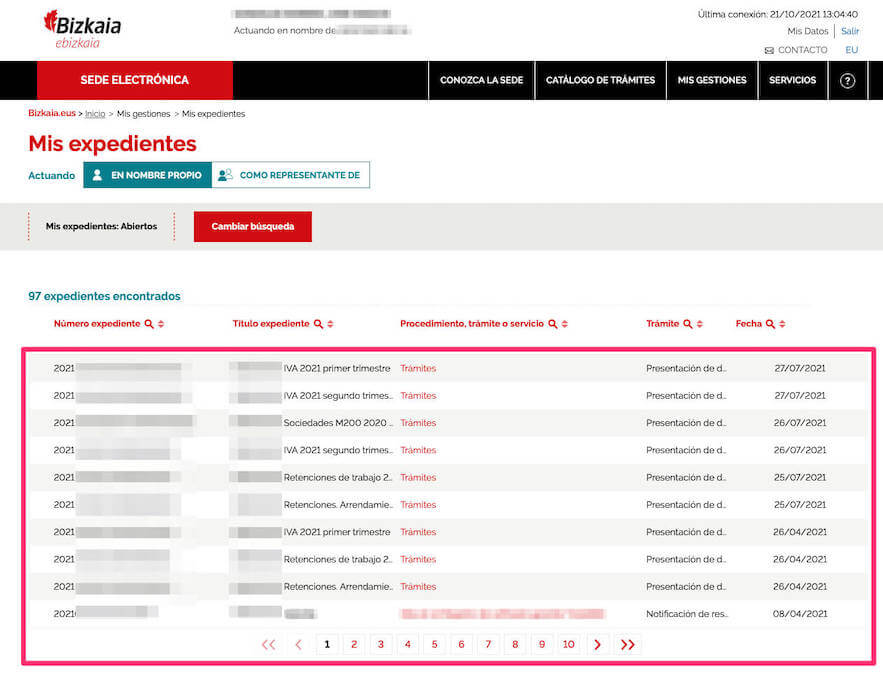
Task: Switch language to EU
Action: tap(851, 50)
